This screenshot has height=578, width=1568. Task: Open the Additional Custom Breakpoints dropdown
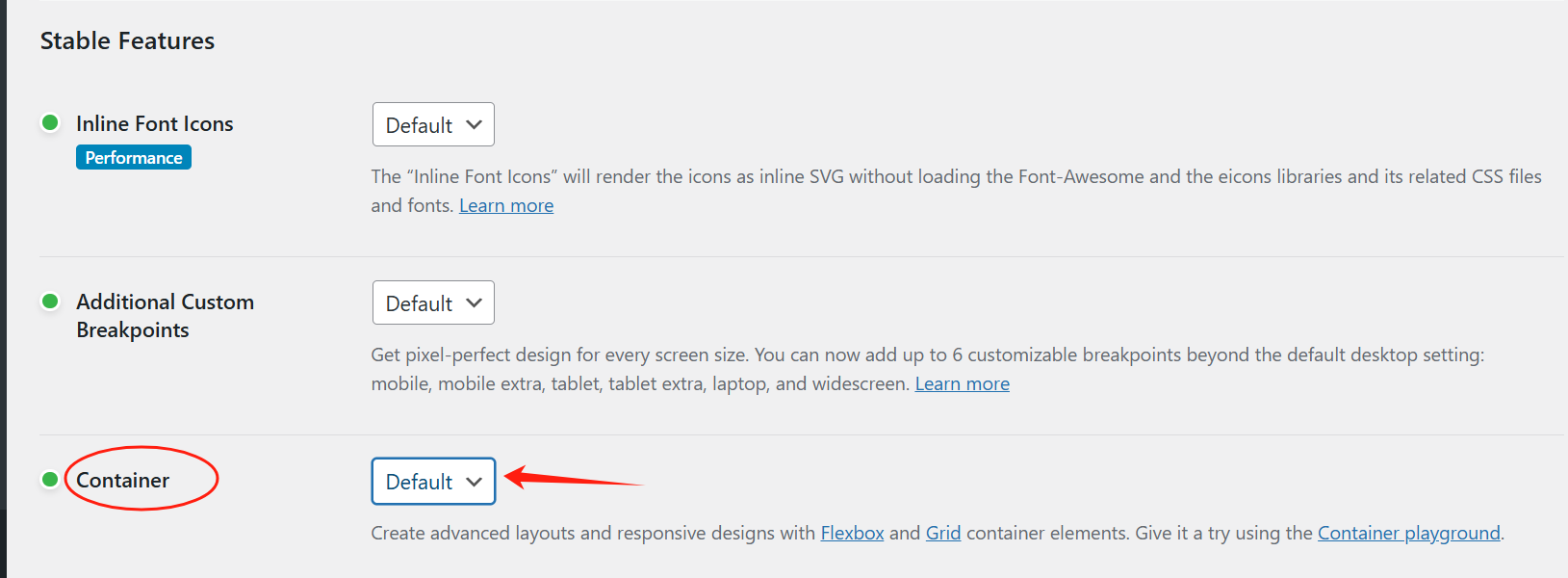pos(432,302)
